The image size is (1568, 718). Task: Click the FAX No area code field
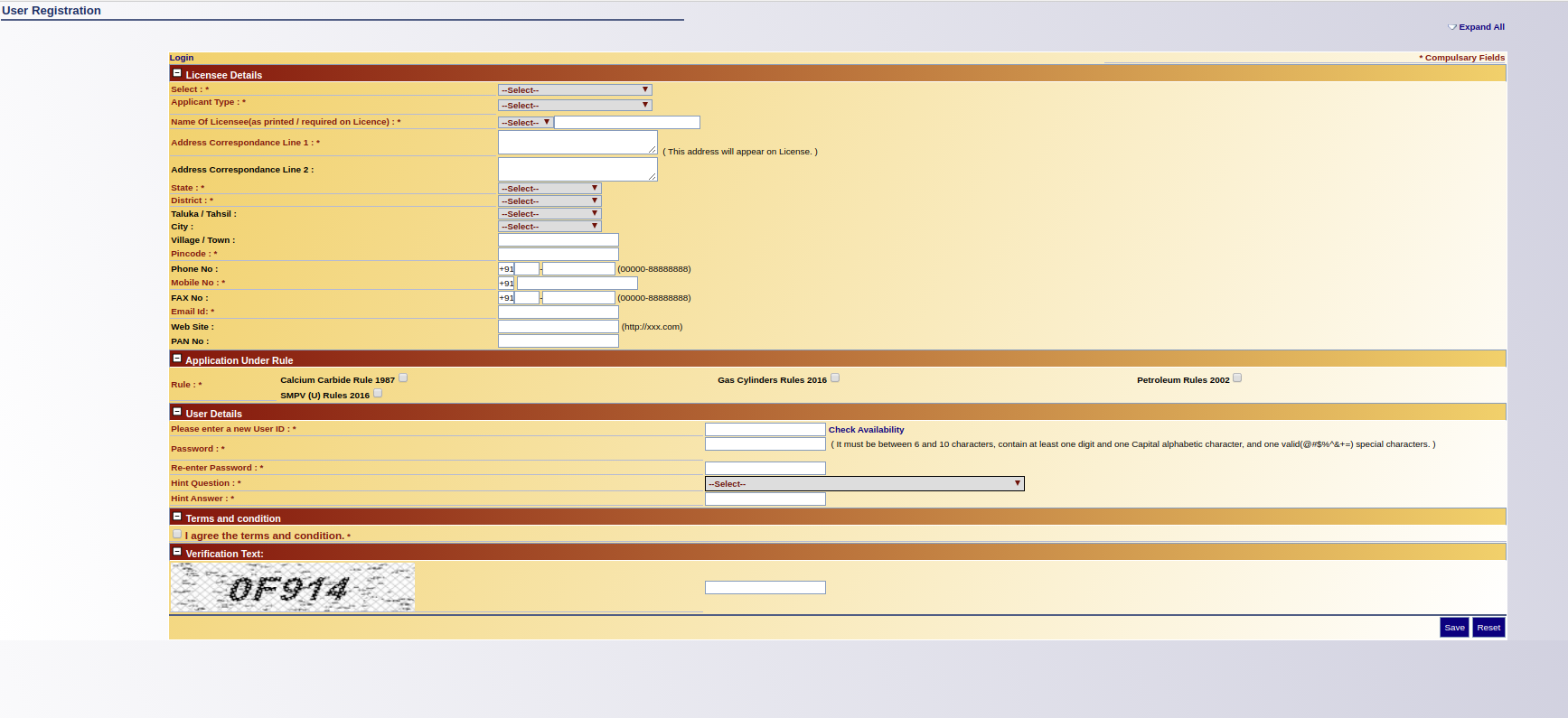point(527,298)
